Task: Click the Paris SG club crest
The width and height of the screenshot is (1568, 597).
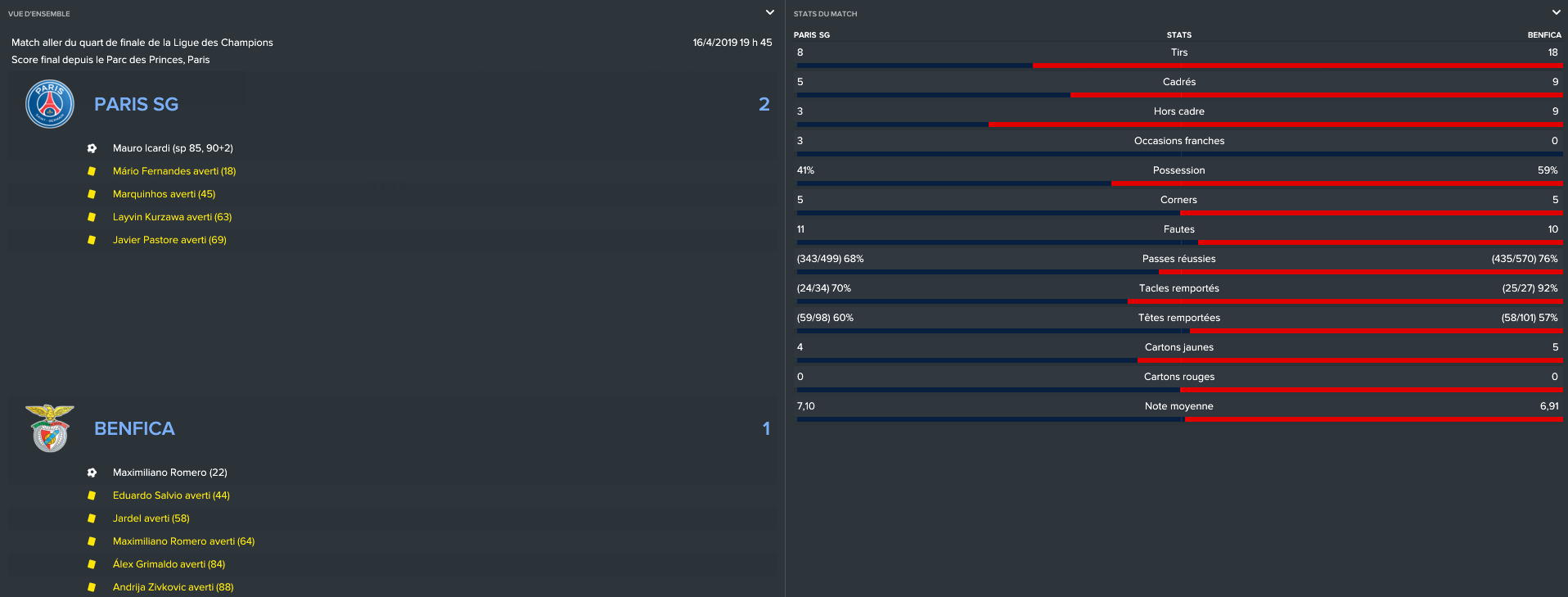Action: pos(50,104)
